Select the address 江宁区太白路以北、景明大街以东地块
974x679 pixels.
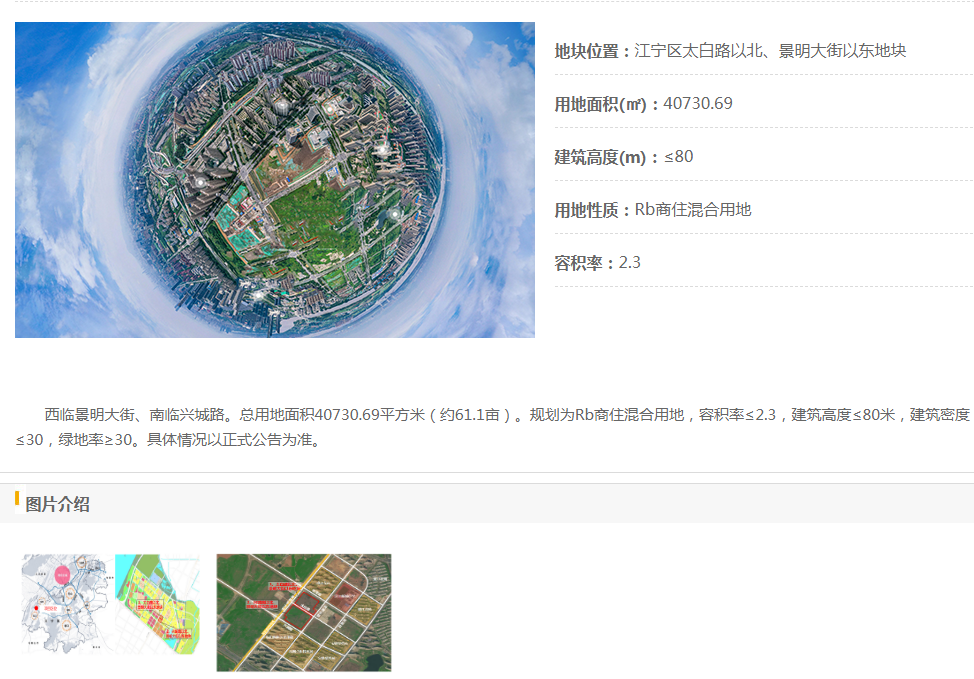point(770,51)
